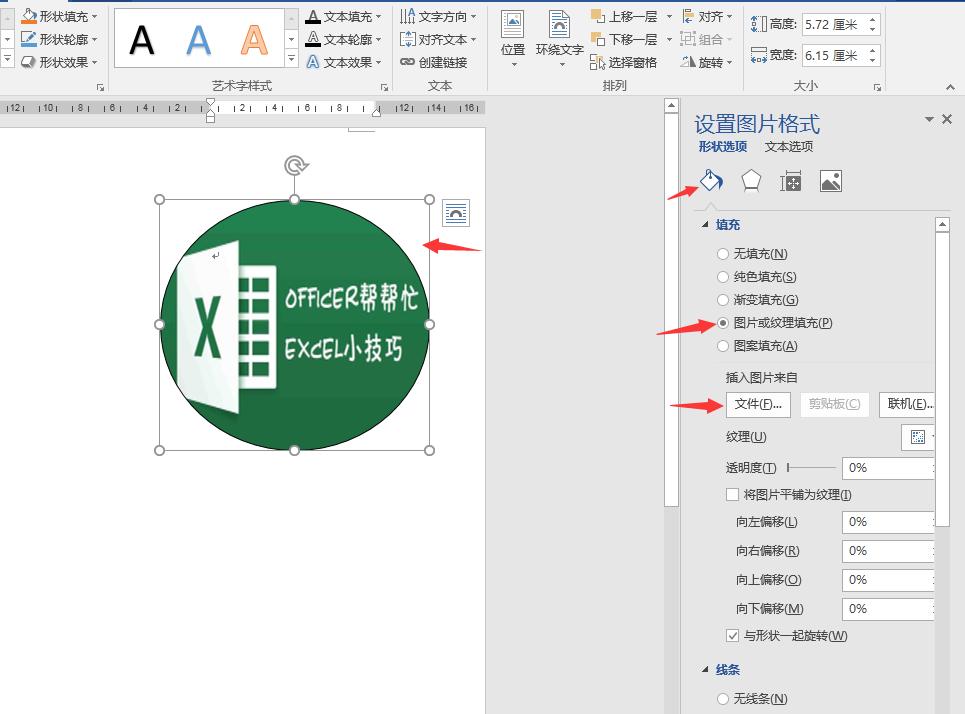Collapse the 填充 section

(705, 225)
